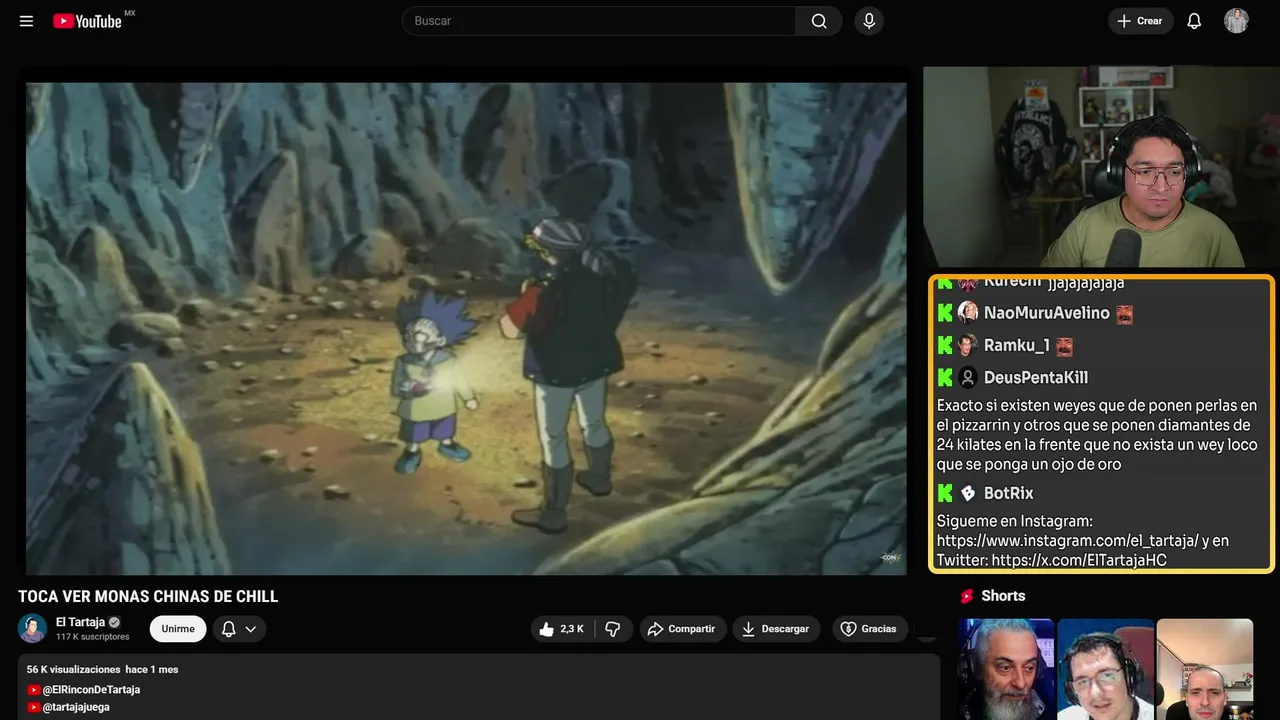Open the short with the headset man
Image resolution: width=1280 pixels, height=720 pixels.
coord(1105,669)
